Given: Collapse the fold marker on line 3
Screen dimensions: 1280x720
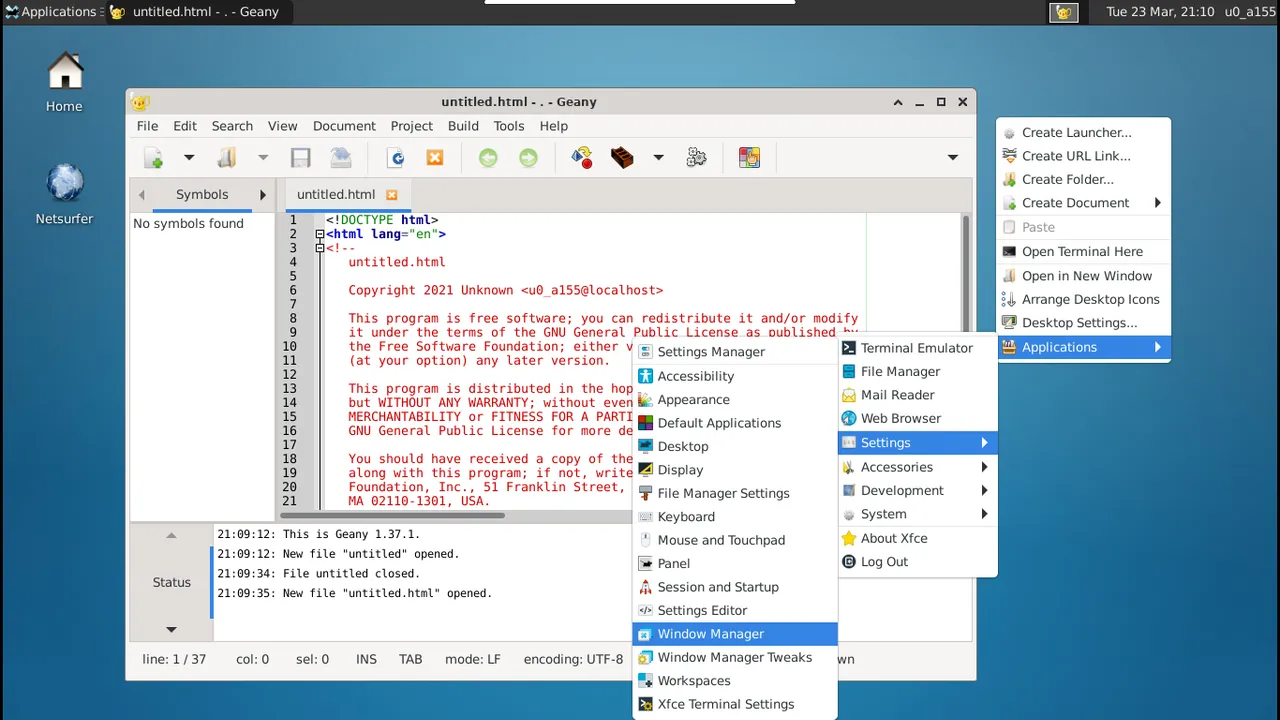Looking at the screenshot, I should tap(320, 248).
